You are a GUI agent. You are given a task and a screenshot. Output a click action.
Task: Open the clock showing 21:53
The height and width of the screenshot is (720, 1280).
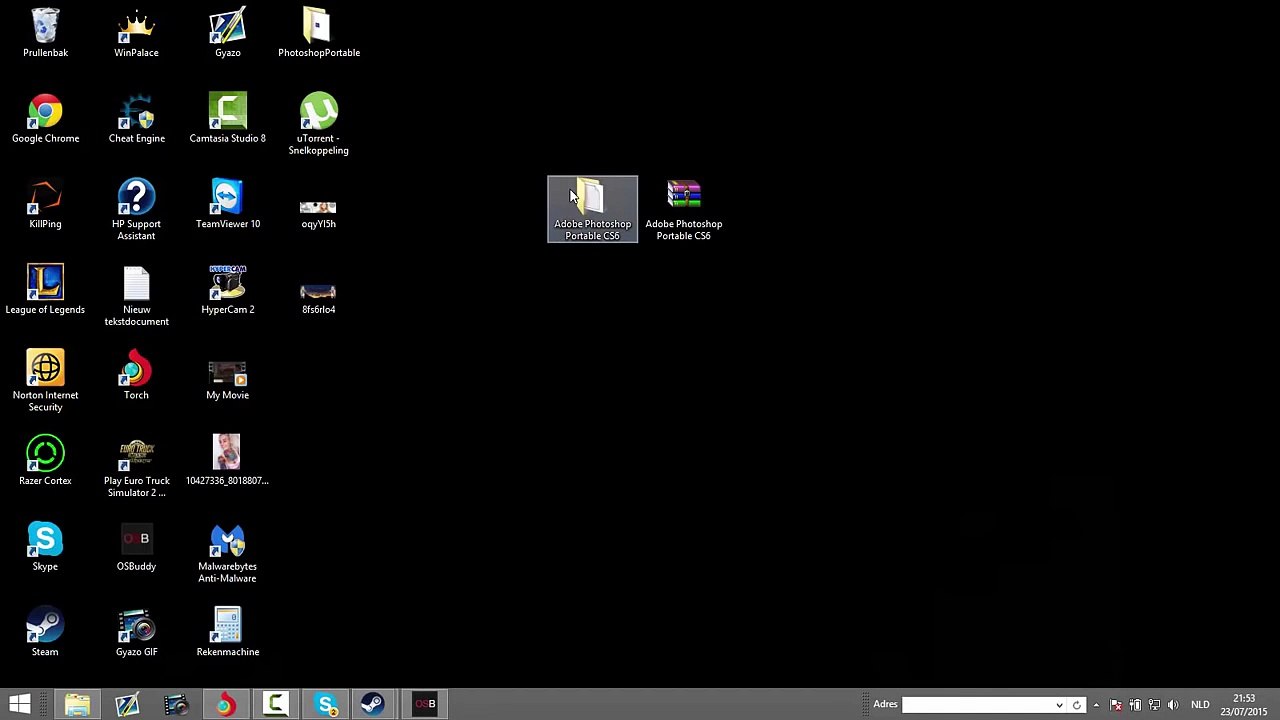1244,705
